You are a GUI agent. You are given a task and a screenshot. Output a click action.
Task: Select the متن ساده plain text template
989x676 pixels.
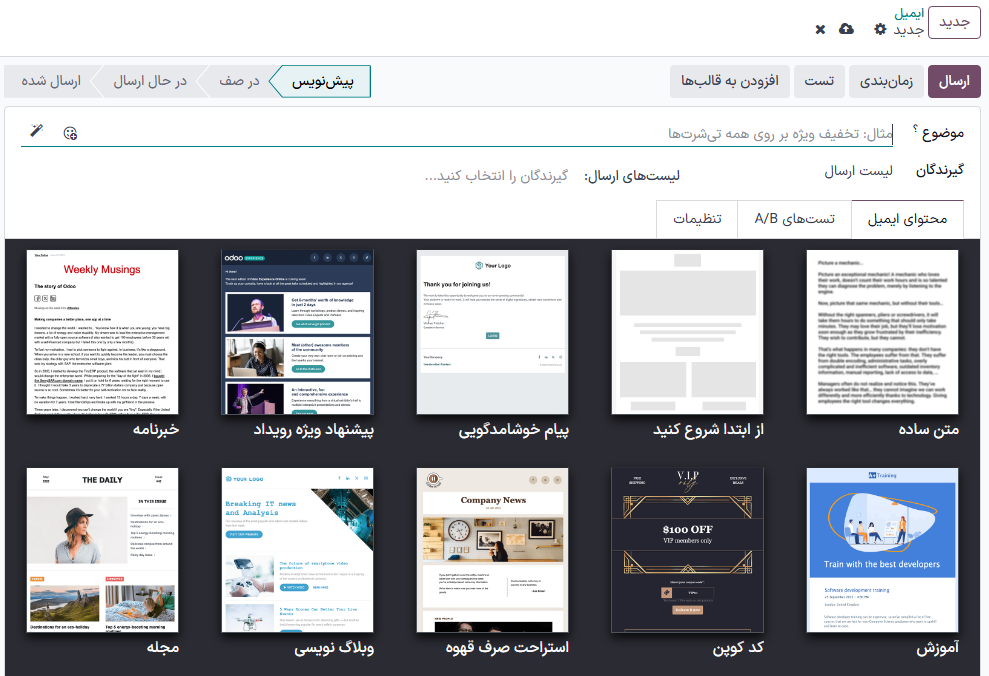click(x=882, y=333)
